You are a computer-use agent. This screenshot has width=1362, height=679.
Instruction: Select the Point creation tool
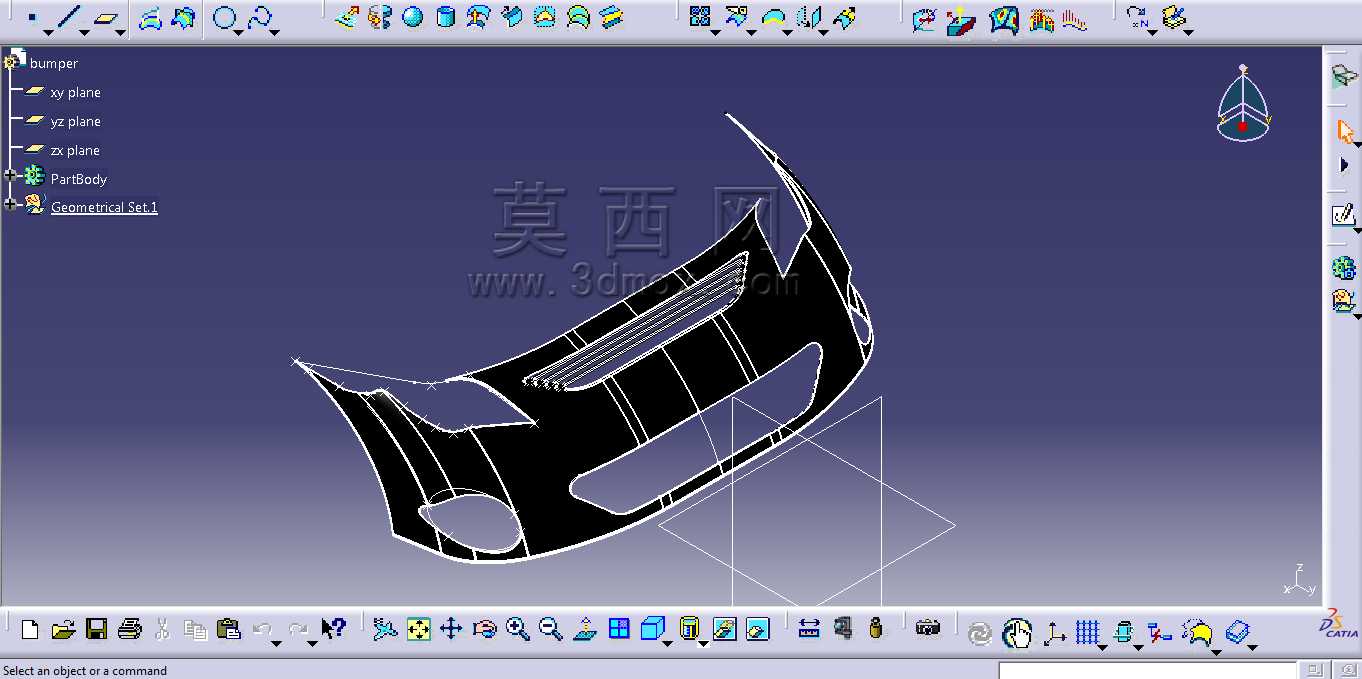pyautogui.click(x=33, y=18)
